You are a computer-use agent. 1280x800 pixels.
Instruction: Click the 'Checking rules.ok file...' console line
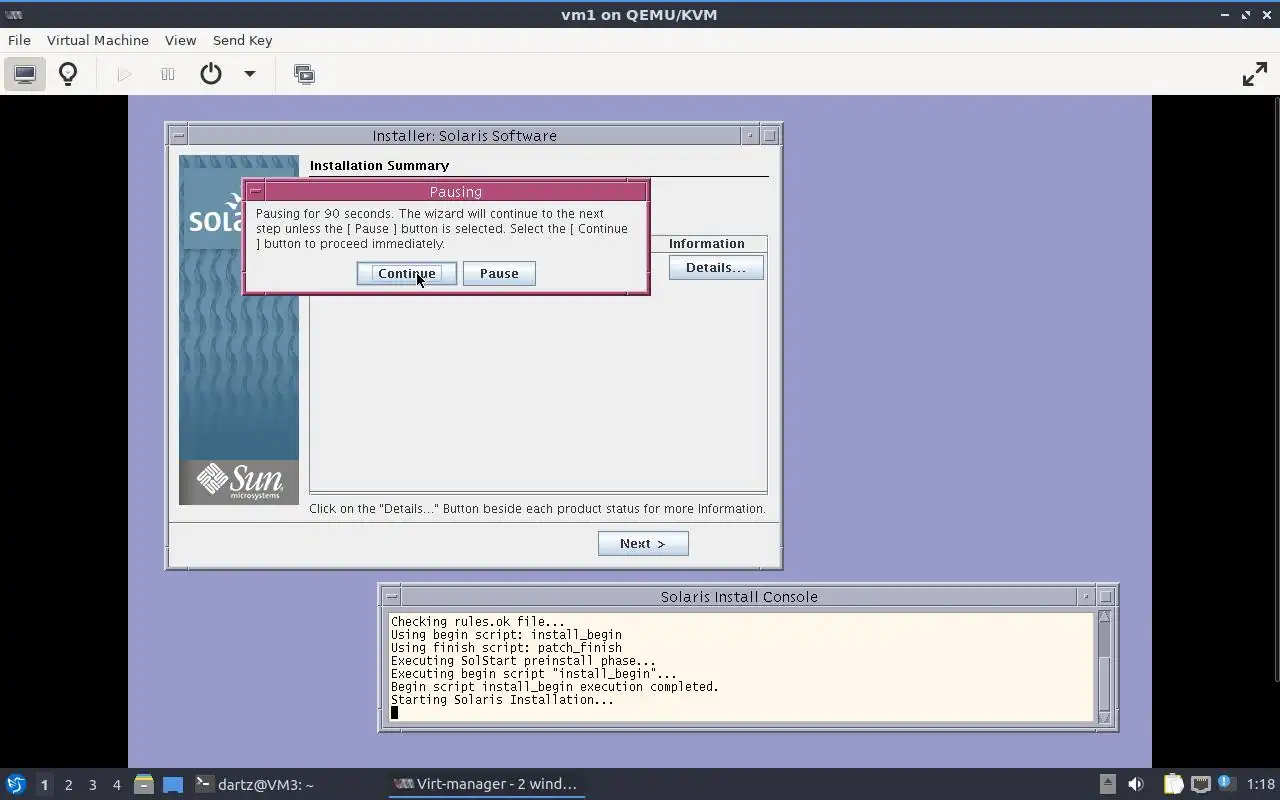pos(477,621)
